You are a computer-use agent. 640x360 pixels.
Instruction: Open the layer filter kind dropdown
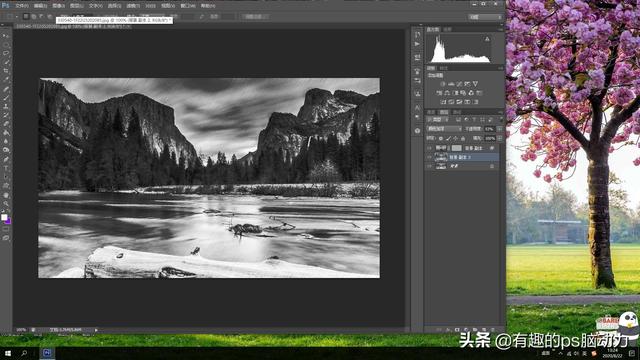point(438,120)
